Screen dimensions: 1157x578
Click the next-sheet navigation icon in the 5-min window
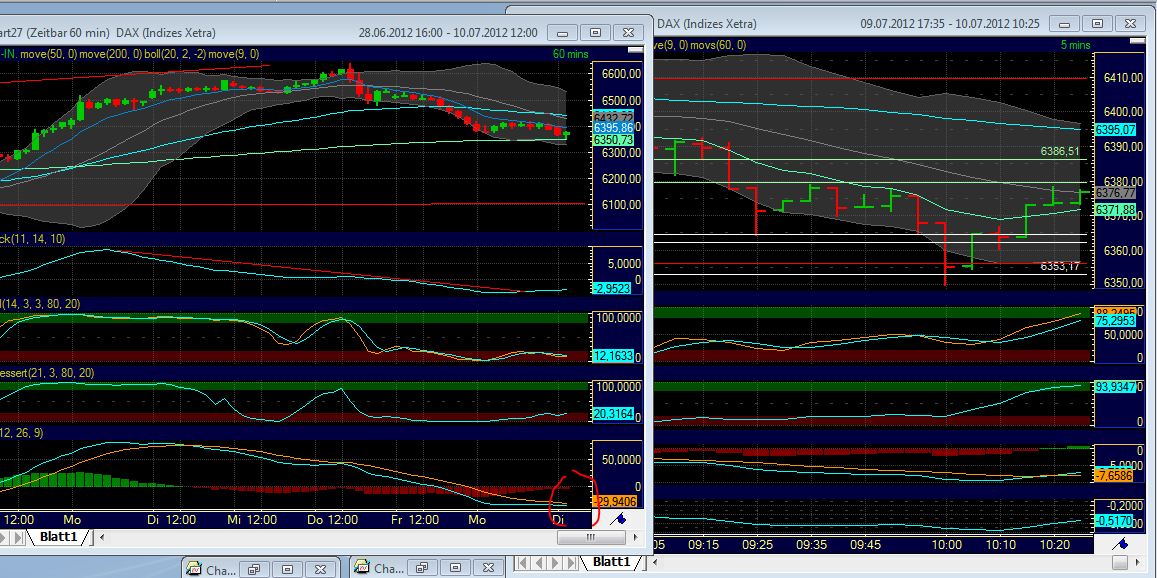pos(554,562)
